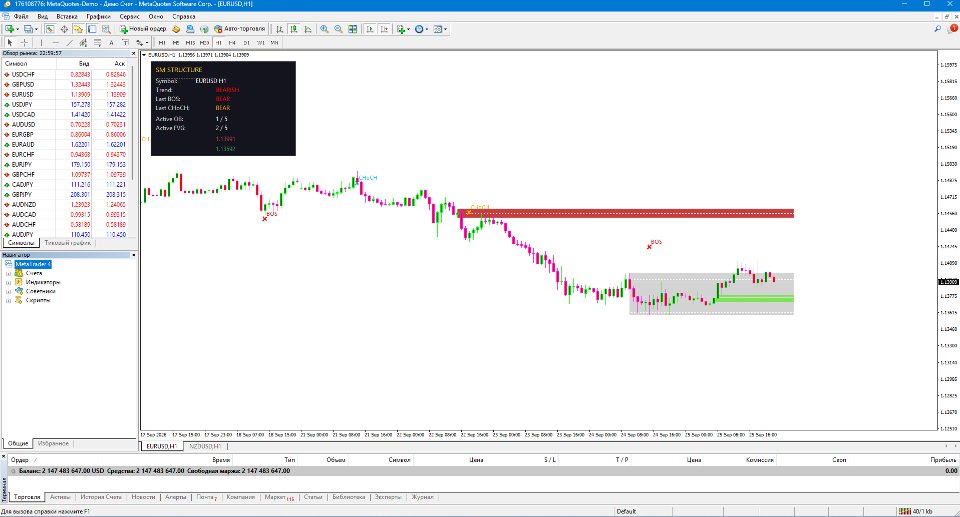Expand the Скрипты tree node

[x=9, y=301]
